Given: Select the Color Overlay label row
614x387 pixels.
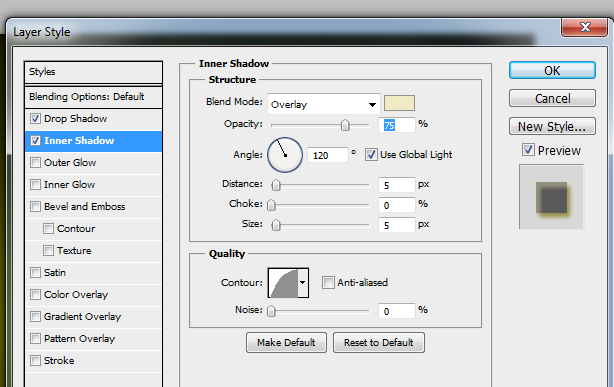Looking at the screenshot, I should [76, 294].
